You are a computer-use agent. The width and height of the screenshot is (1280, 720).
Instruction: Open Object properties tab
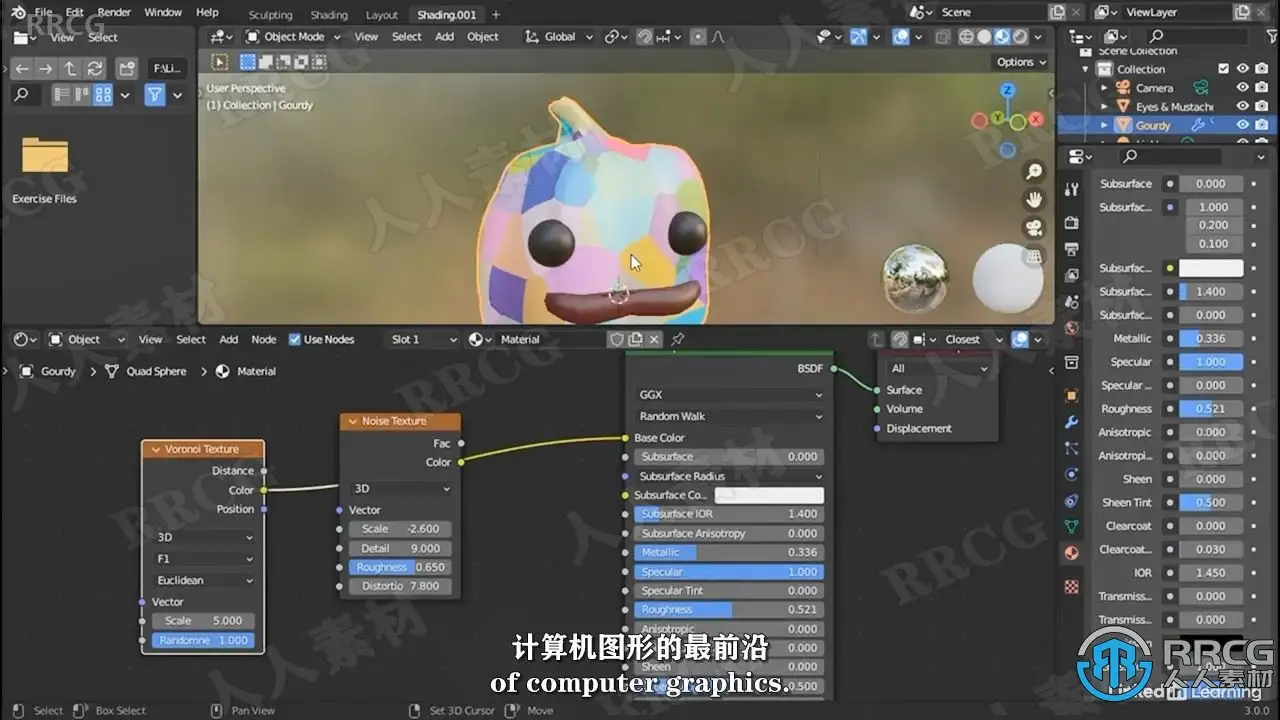click(x=1072, y=396)
